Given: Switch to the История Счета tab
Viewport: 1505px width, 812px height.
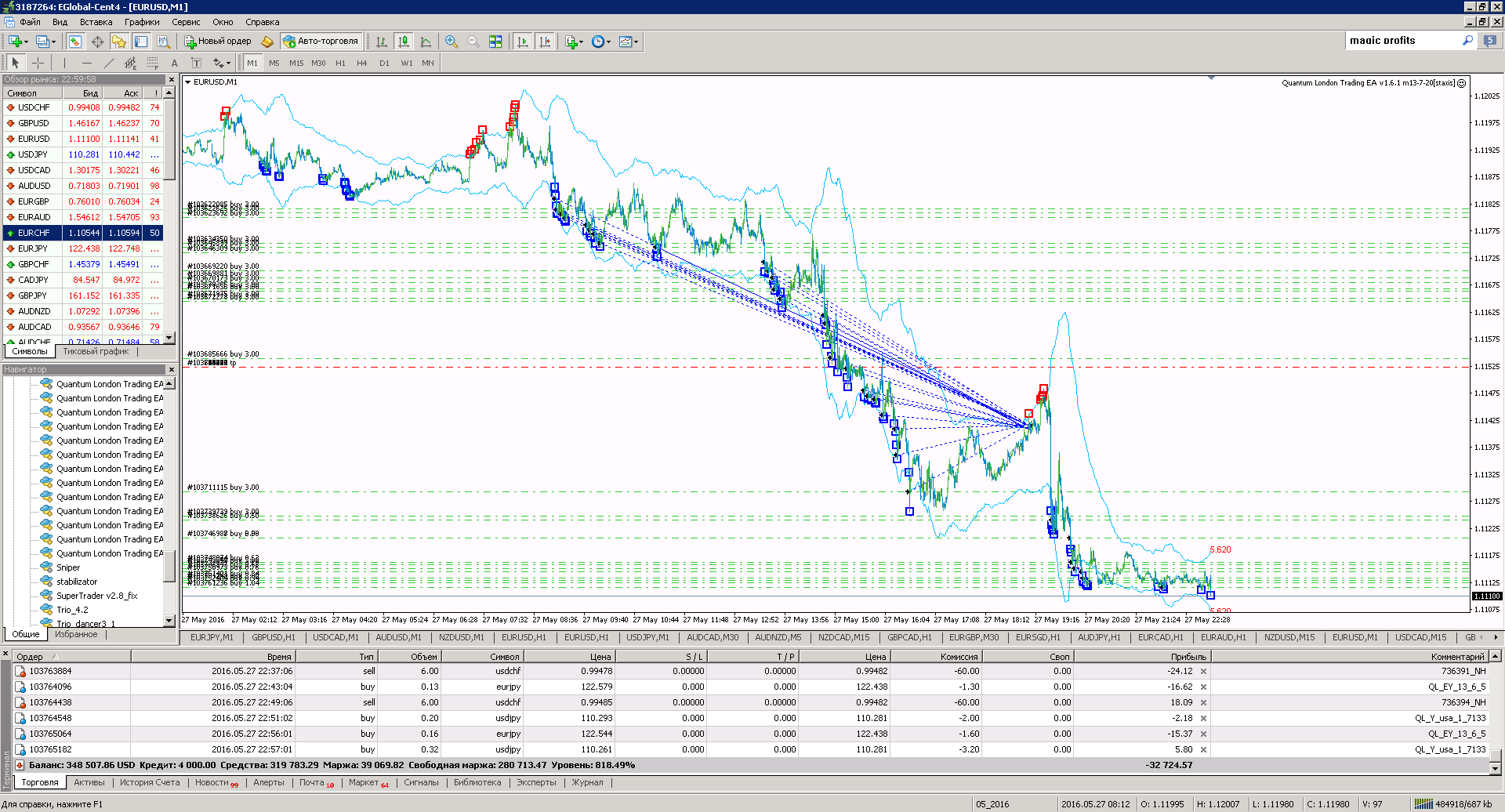Looking at the screenshot, I should pos(150,782).
